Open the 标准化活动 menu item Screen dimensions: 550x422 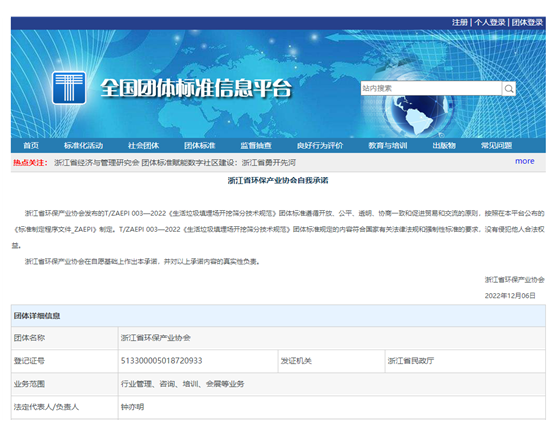[83, 146]
